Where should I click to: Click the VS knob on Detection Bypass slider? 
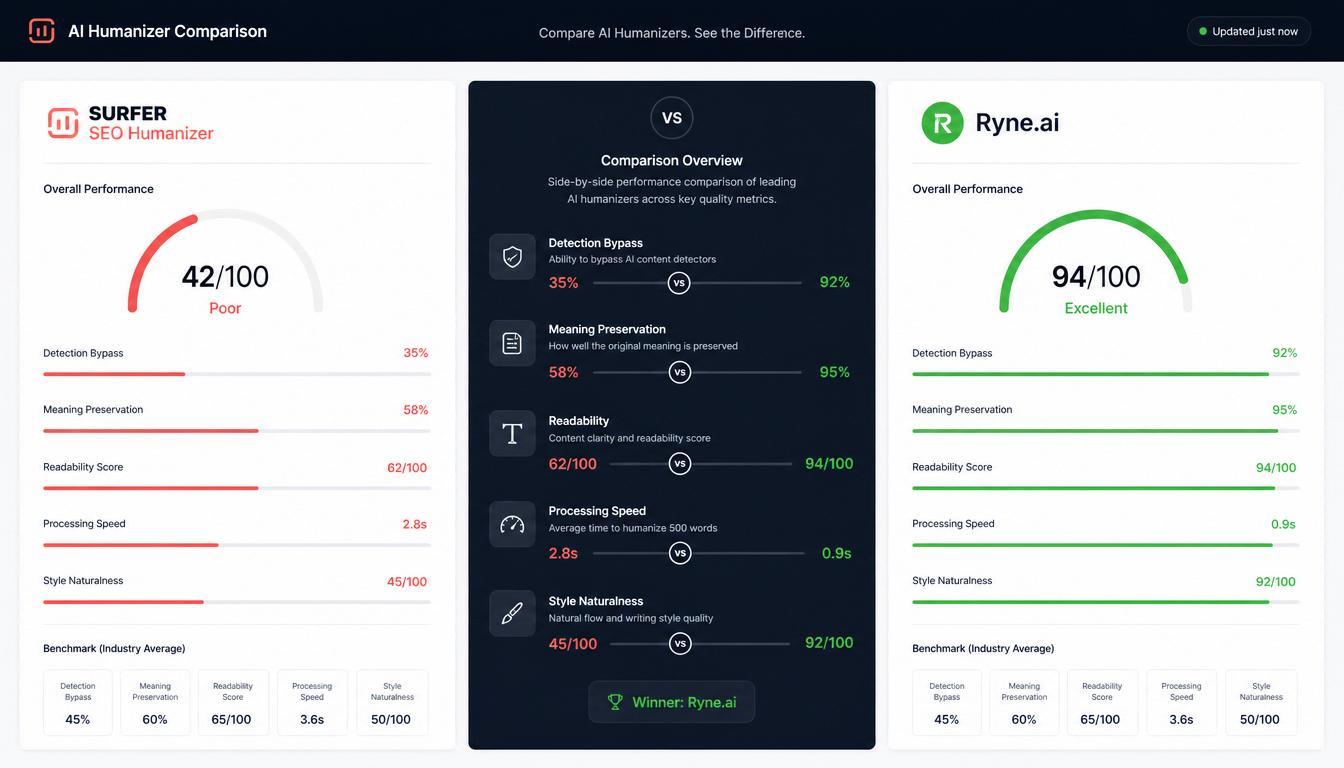click(x=680, y=283)
